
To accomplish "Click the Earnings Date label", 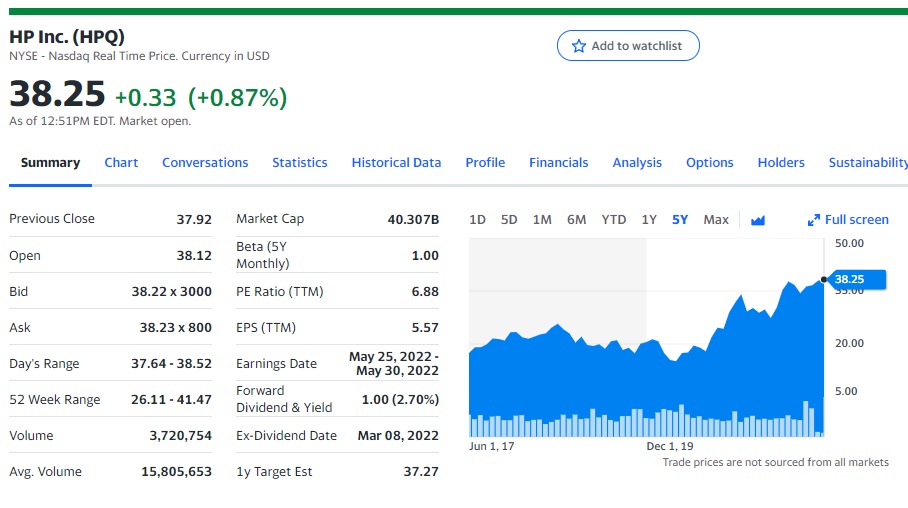I will point(276,364).
